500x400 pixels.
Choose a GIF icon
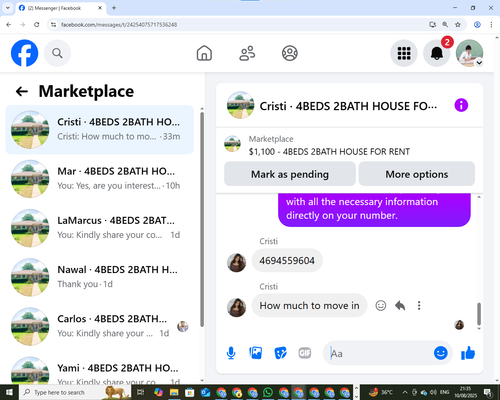pyautogui.click(x=305, y=353)
